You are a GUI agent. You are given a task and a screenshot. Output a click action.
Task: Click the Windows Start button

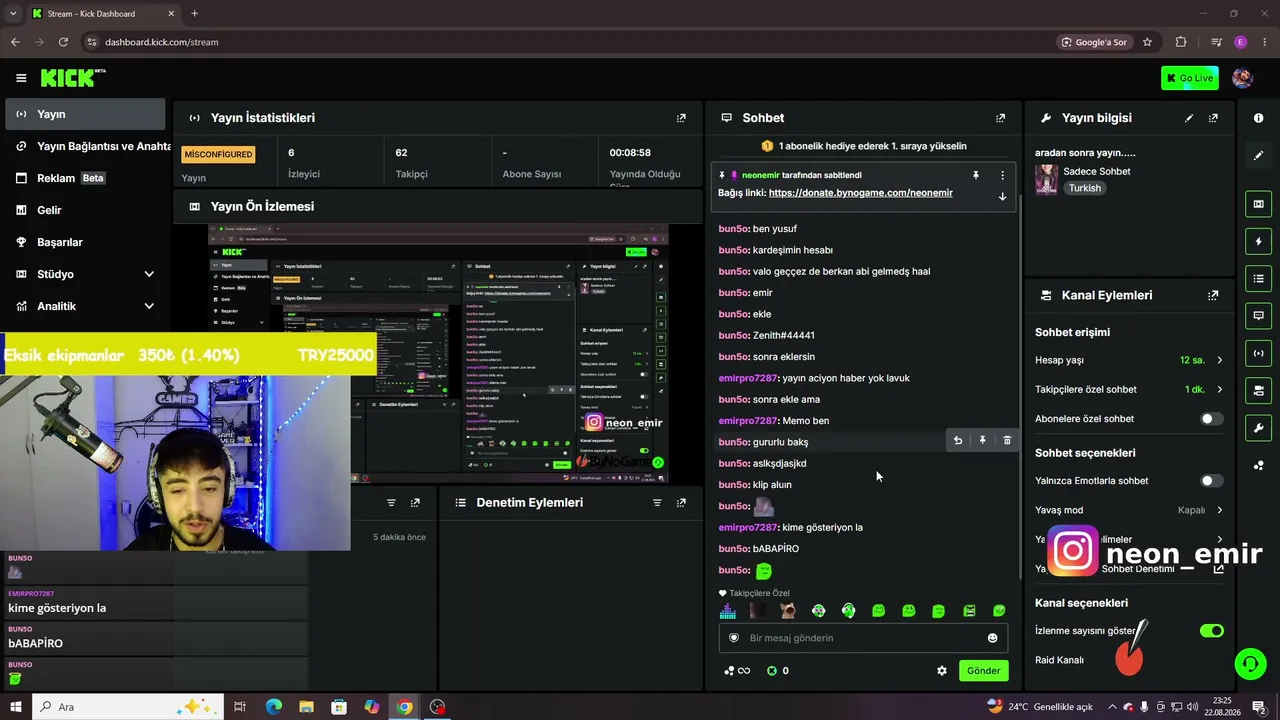pyautogui.click(x=16, y=707)
